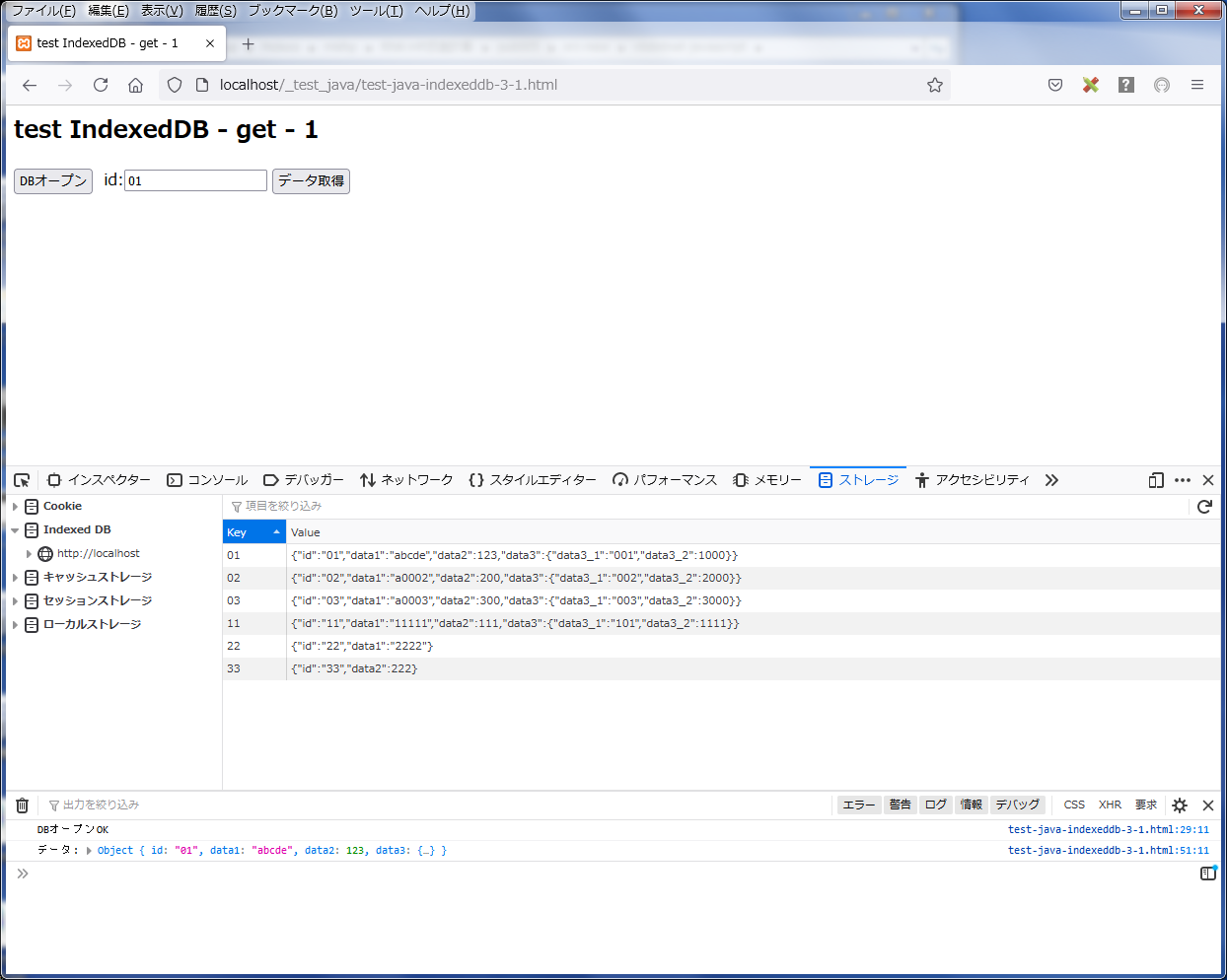Image resolution: width=1228 pixels, height=980 pixels.
Task: Toggle the エラー console filter
Action: pos(859,805)
